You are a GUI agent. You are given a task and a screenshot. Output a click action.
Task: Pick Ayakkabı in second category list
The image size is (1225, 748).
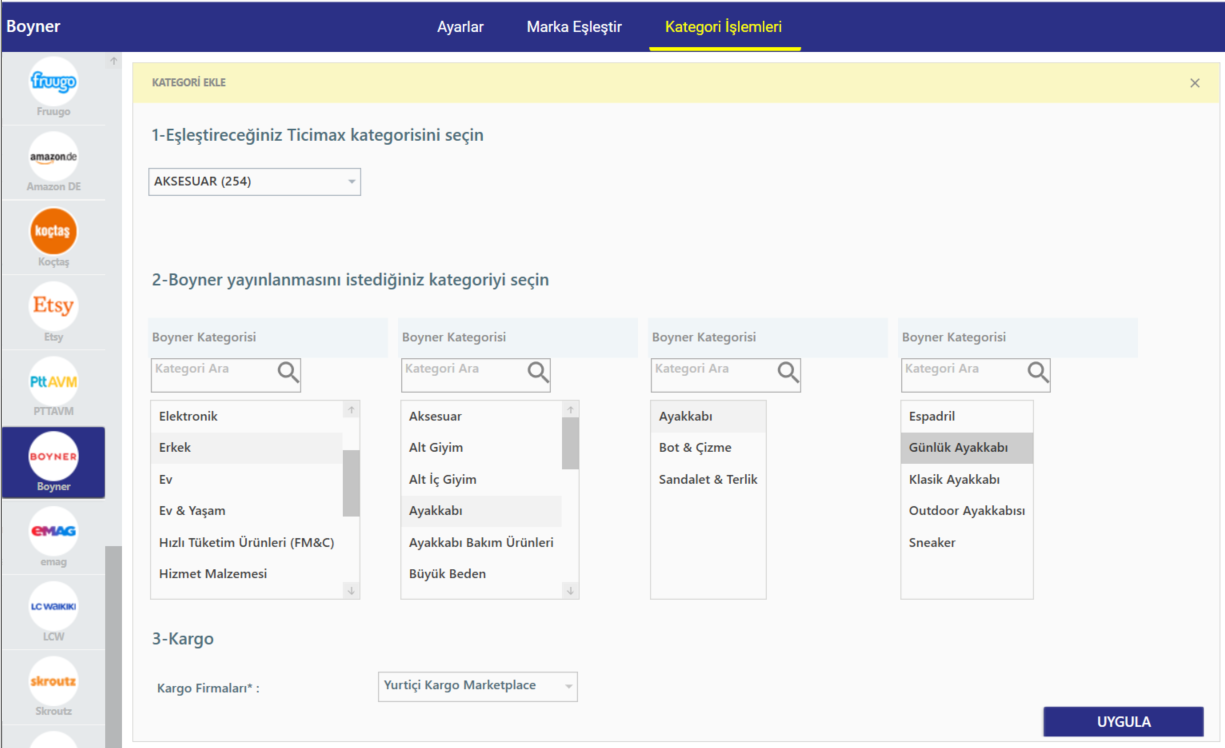click(481, 511)
